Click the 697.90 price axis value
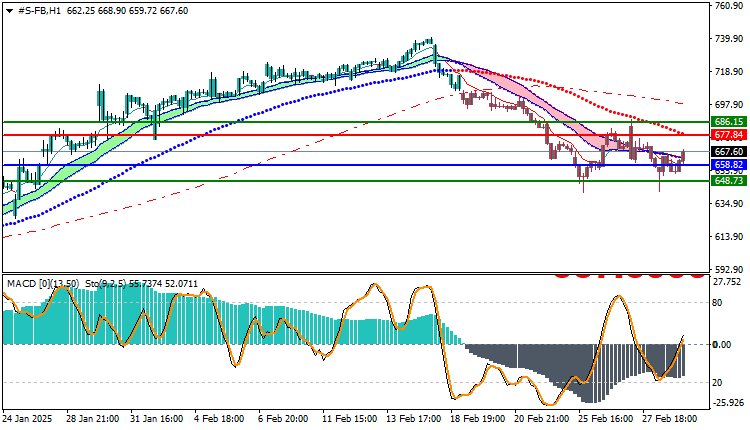Screen dimensions: 750x430 coord(728,105)
